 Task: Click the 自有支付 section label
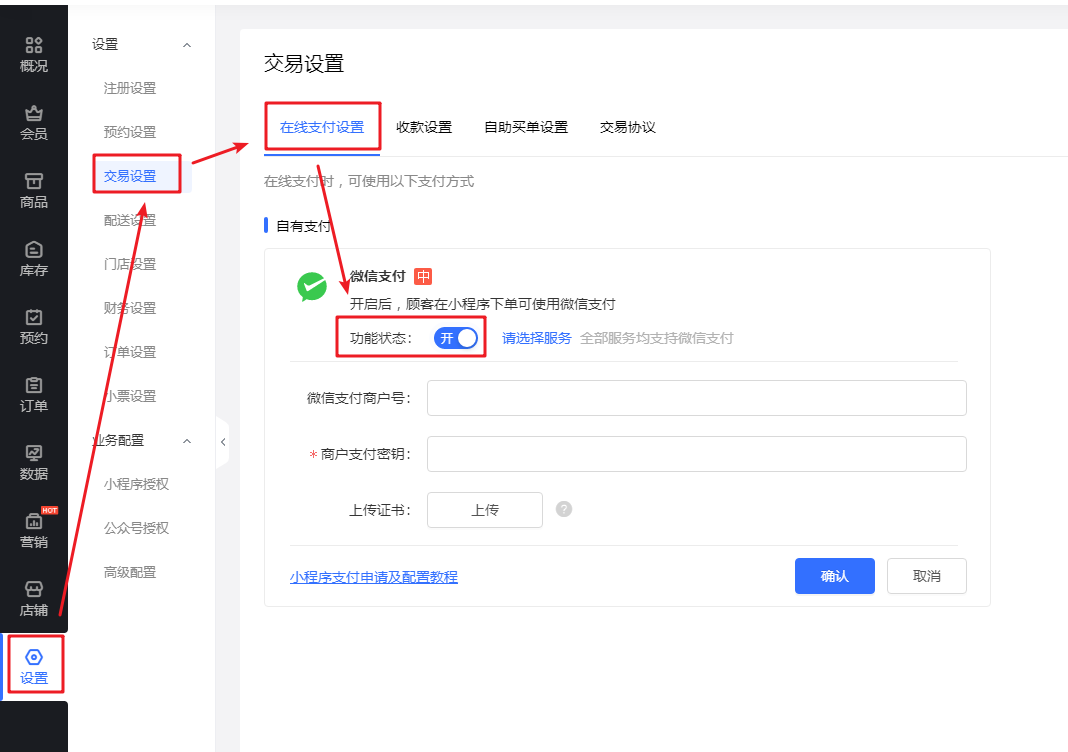304,226
